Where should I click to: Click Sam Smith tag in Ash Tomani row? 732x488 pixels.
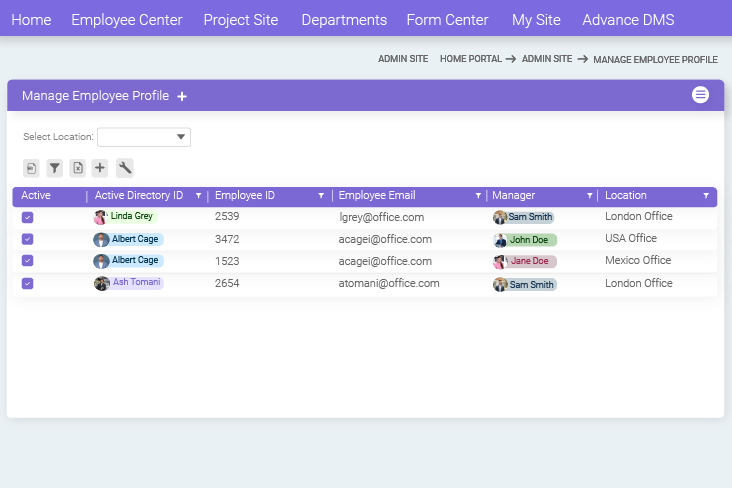pos(532,284)
